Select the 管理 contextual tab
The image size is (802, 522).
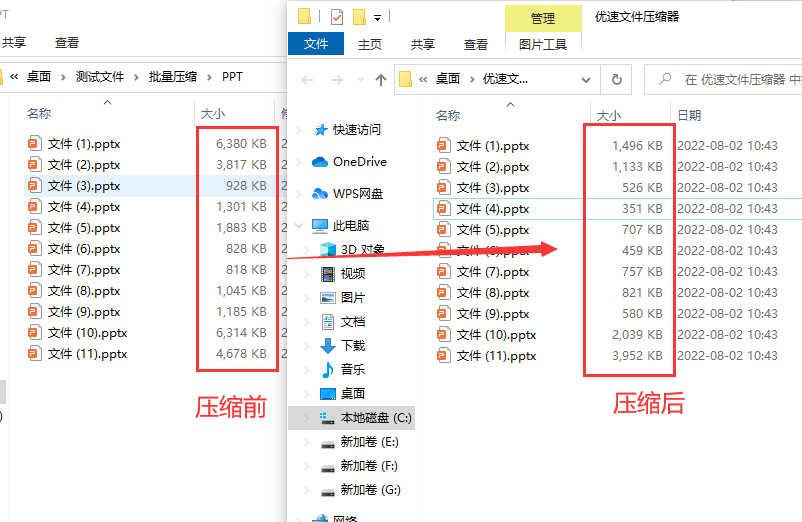pos(543,18)
